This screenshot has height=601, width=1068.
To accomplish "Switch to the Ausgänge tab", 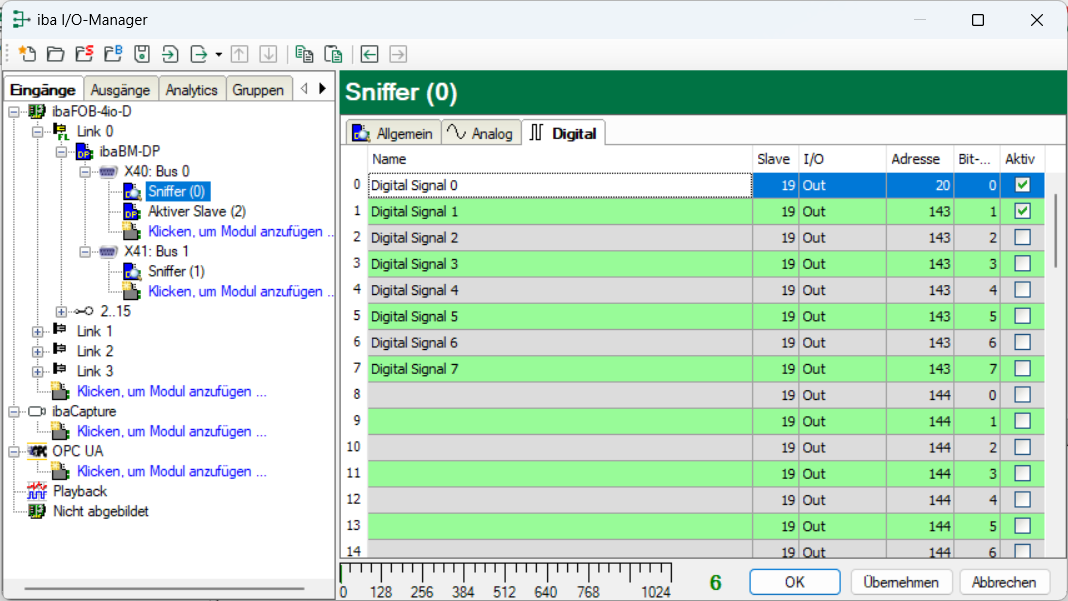I will click(121, 90).
